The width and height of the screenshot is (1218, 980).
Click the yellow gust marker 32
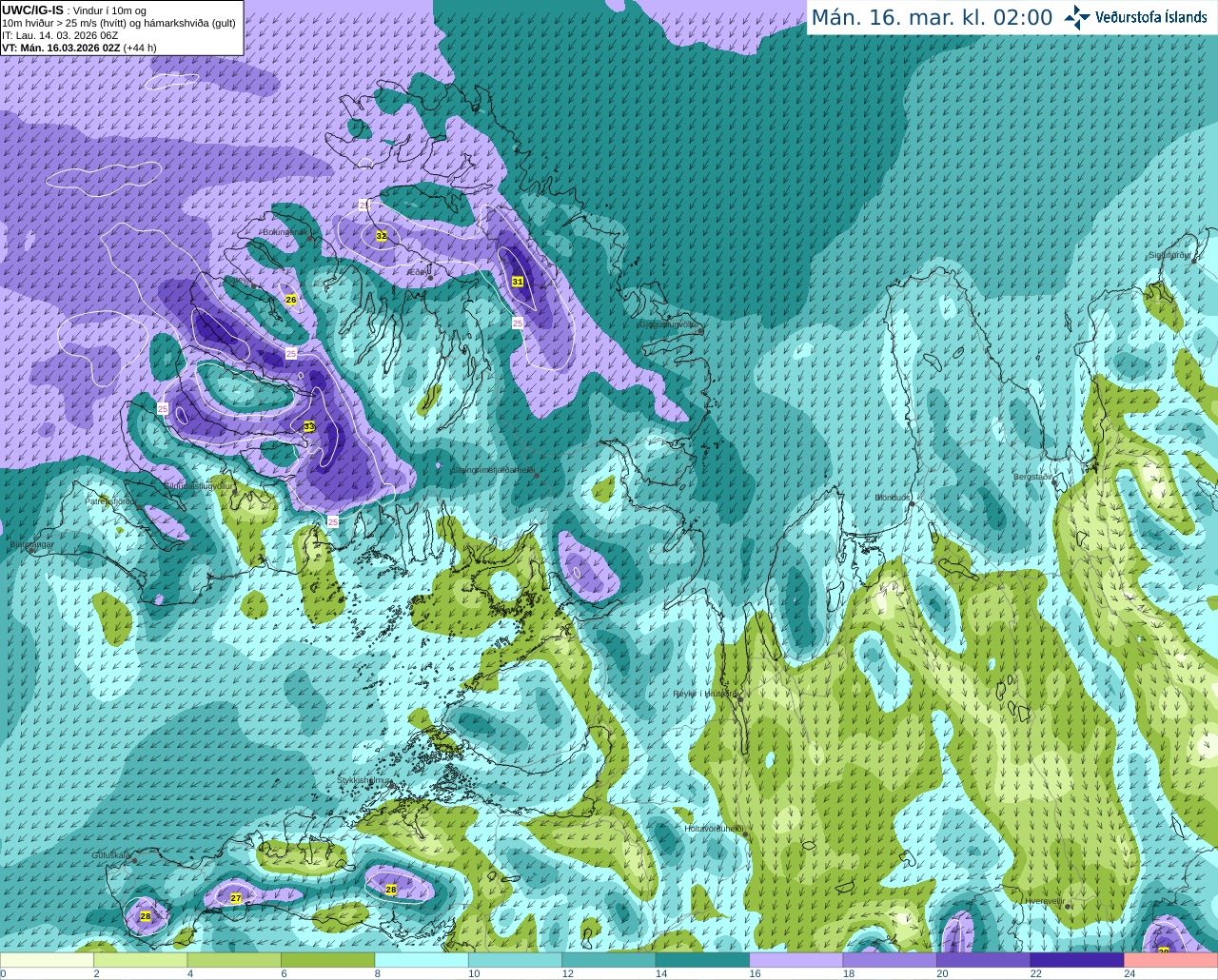point(382,235)
